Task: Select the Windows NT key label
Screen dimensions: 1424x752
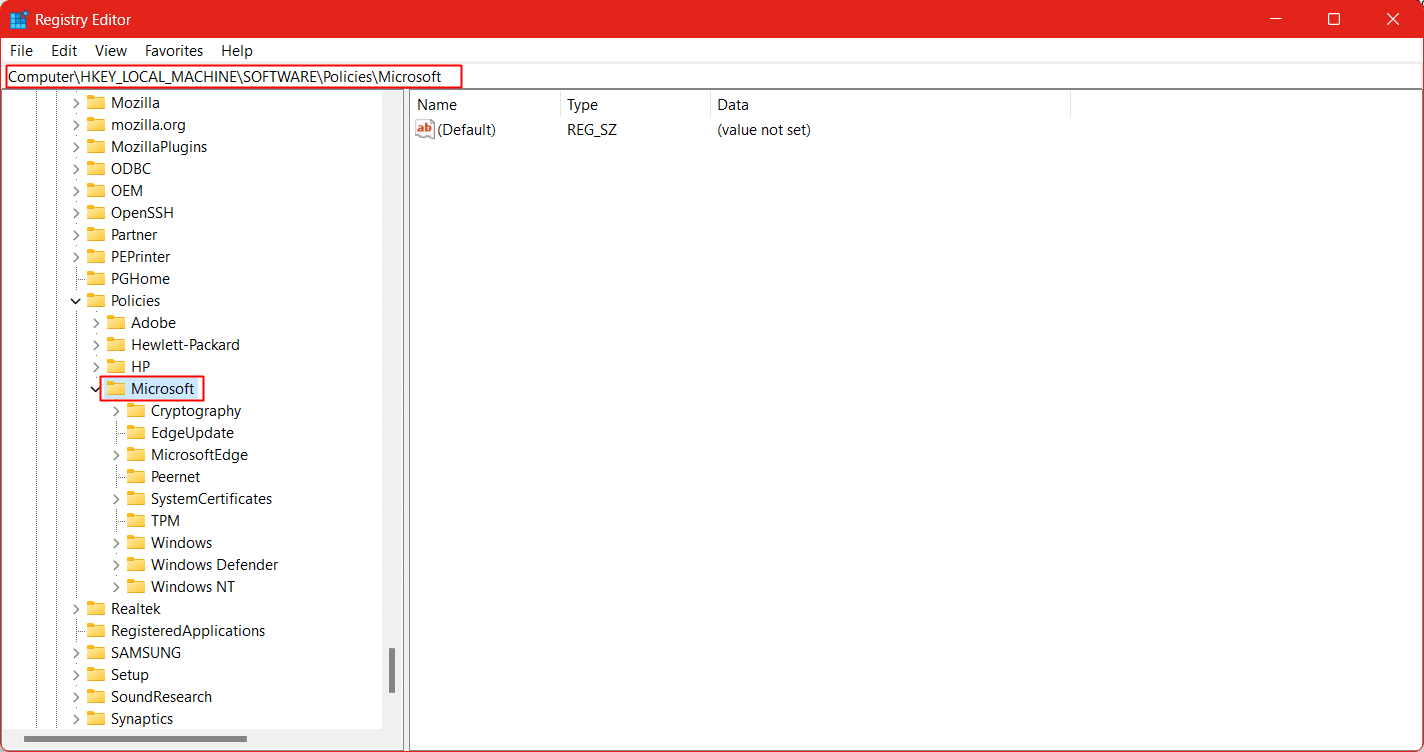Action: tap(193, 587)
